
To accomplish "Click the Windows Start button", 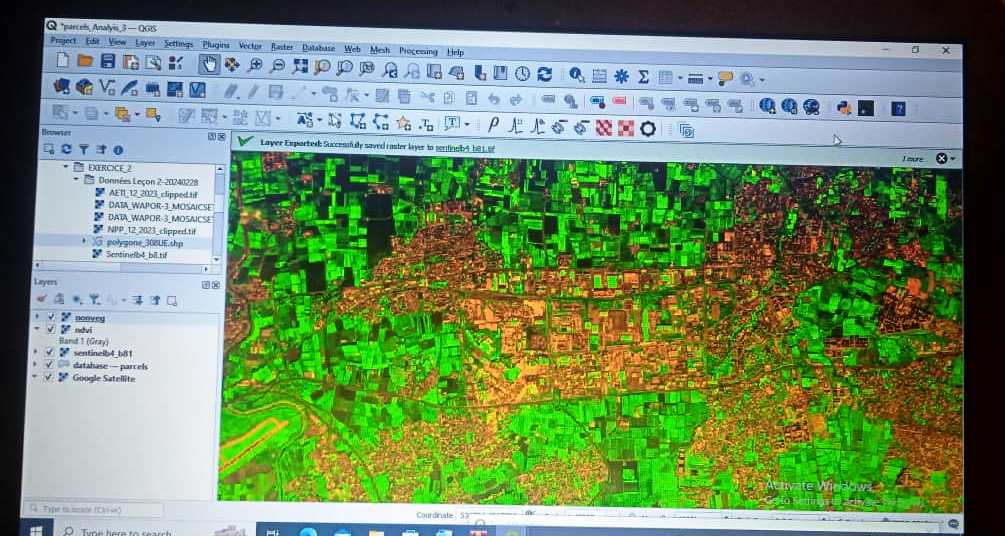I will [36, 530].
